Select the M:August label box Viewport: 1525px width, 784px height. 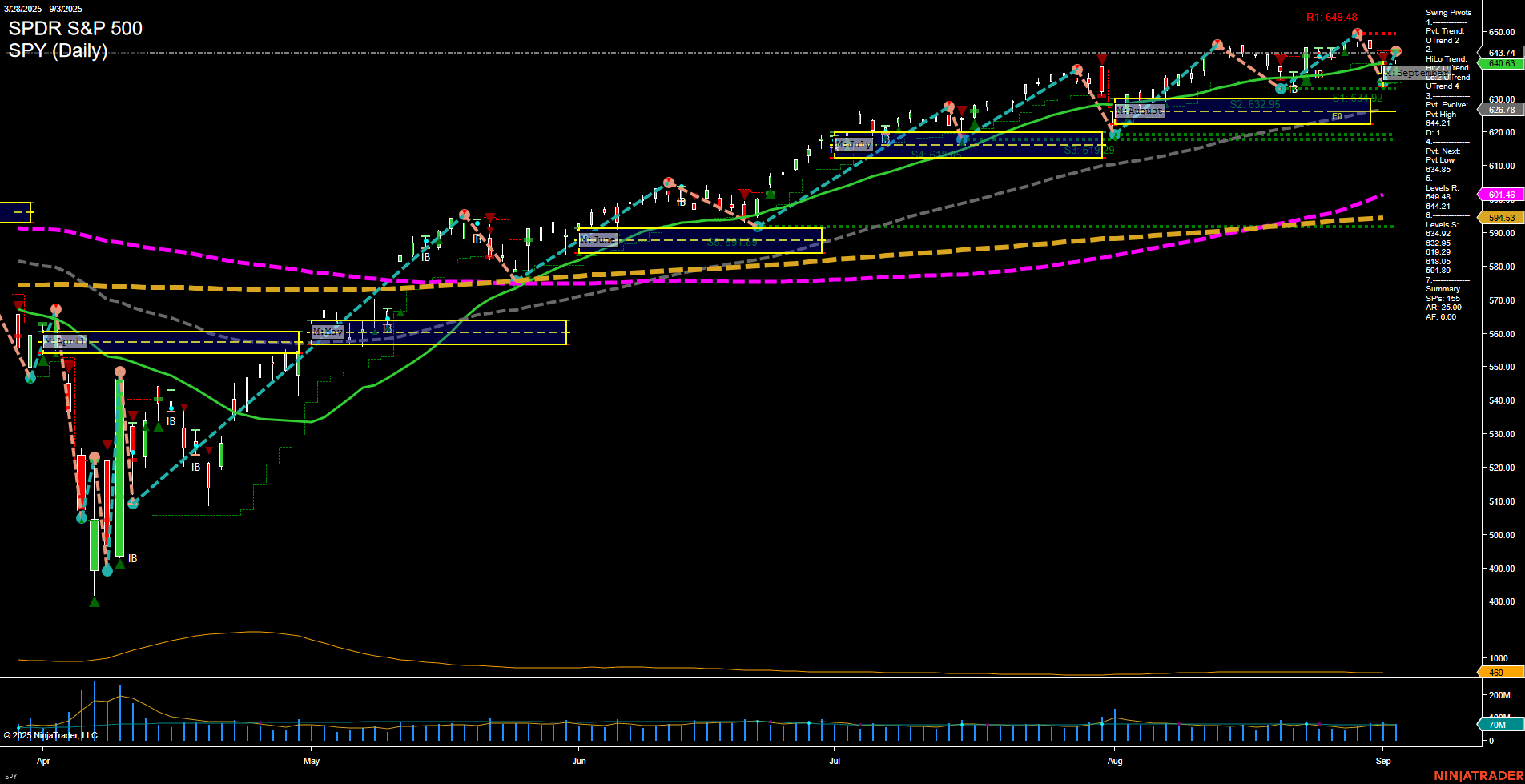1141,111
